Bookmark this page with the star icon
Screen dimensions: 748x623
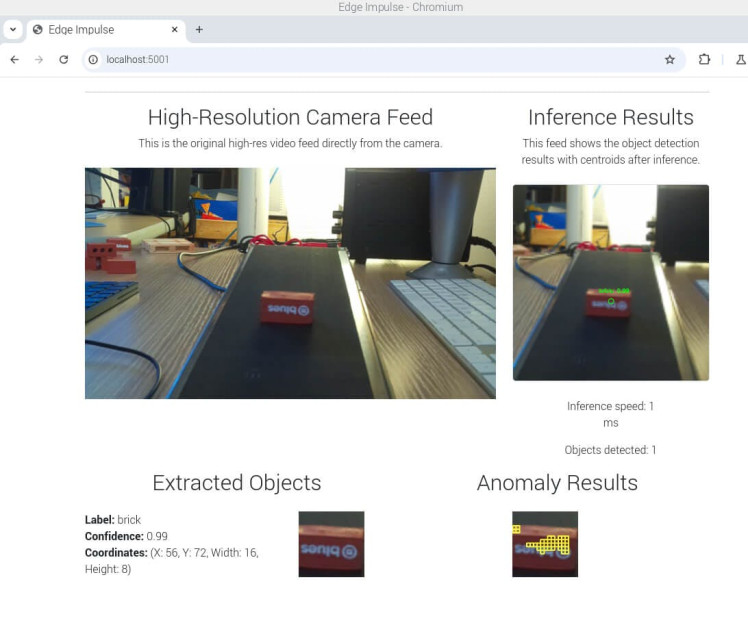pos(670,60)
